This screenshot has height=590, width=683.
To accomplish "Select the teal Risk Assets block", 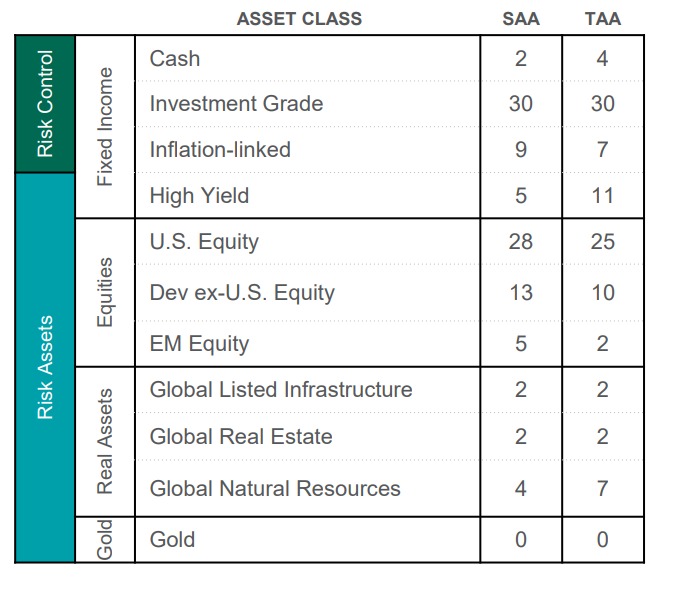I will click(45, 367).
